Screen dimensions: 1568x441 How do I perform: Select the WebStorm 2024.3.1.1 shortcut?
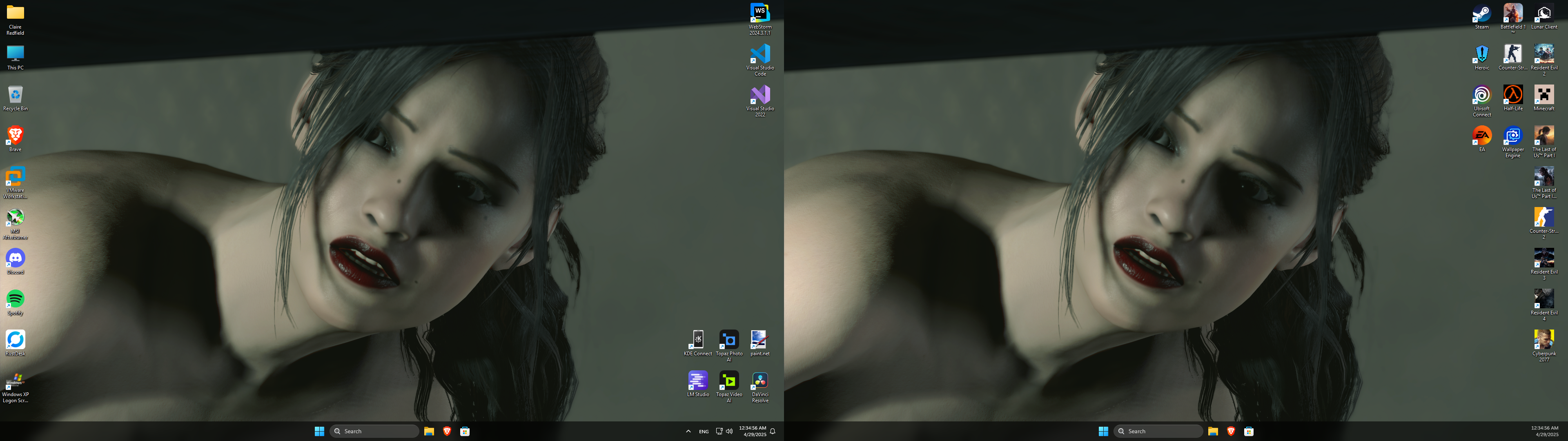click(760, 20)
